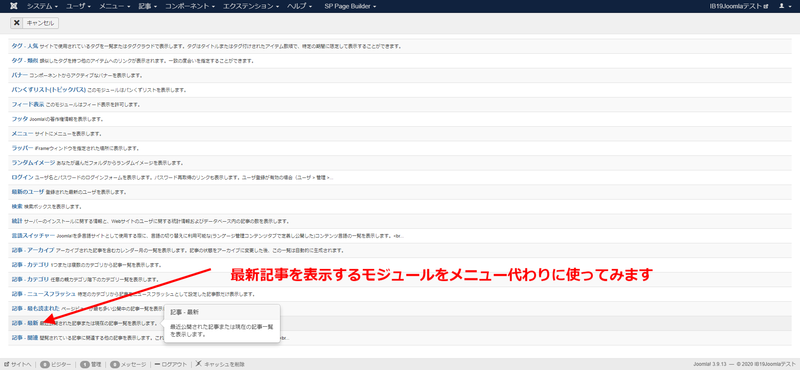Screen dimensions: 800x370
Task: Select the フィード表示 module type
Action: (x=28, y=104)
